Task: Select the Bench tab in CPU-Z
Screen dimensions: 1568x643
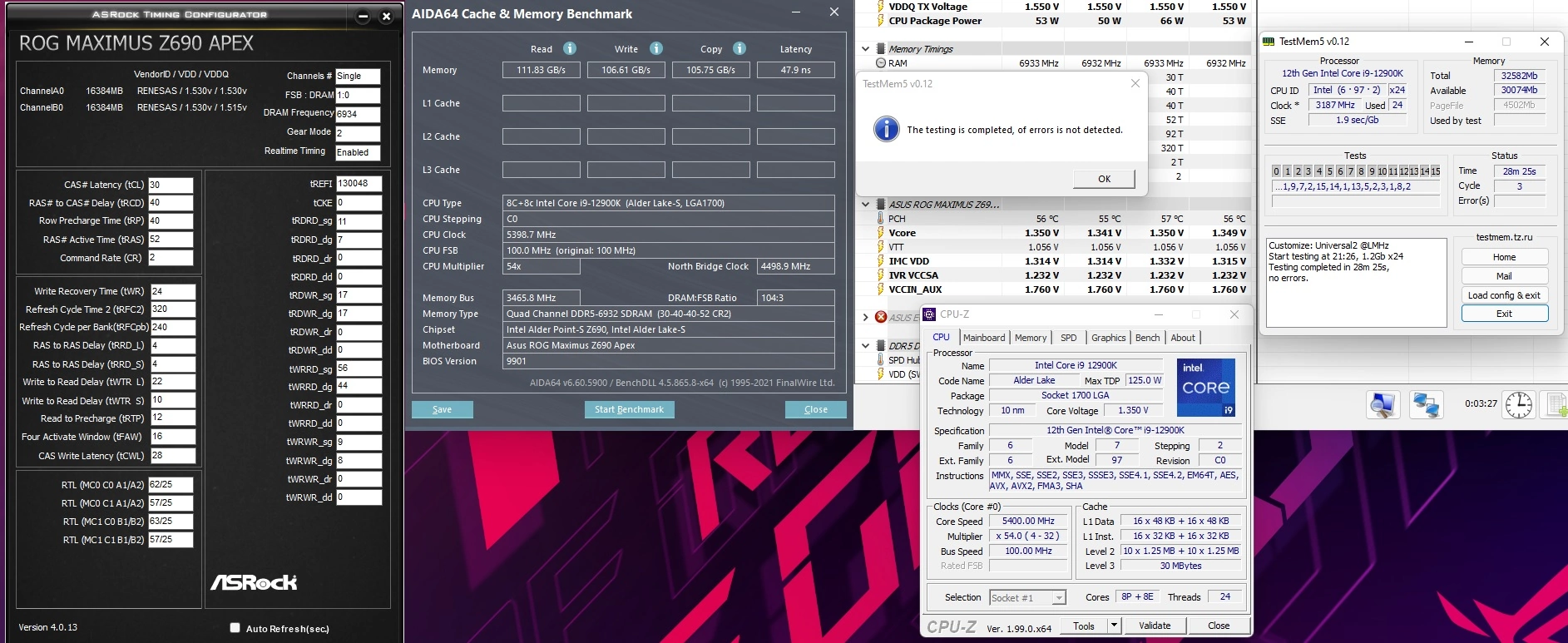Action: click(1148, 338)
